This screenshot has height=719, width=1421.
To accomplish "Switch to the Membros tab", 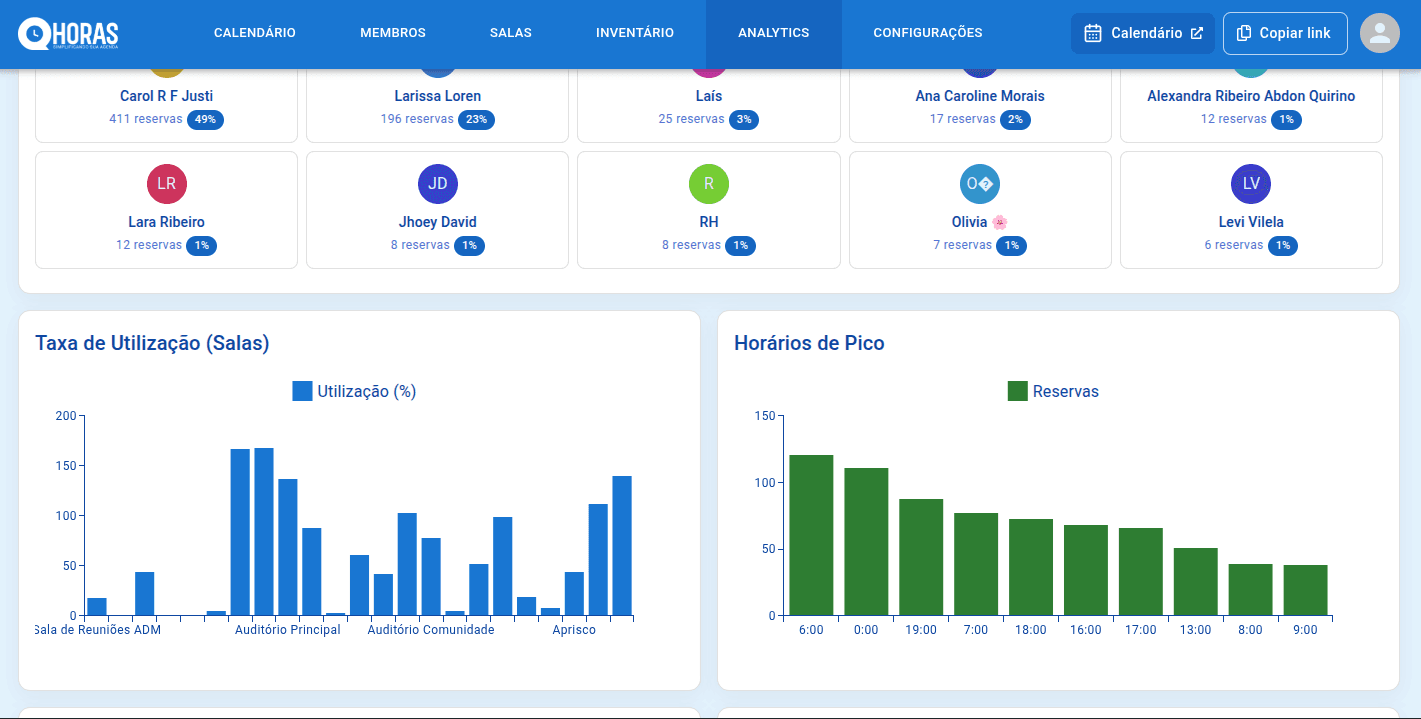I will coord(392,32).
